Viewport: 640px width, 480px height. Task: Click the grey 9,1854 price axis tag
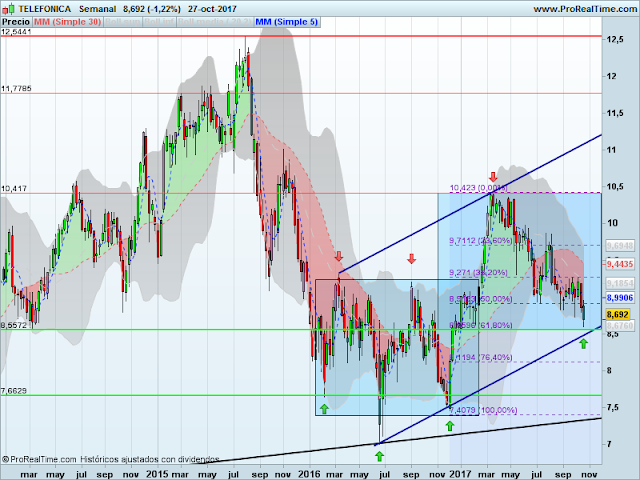(x=620, y=283)
